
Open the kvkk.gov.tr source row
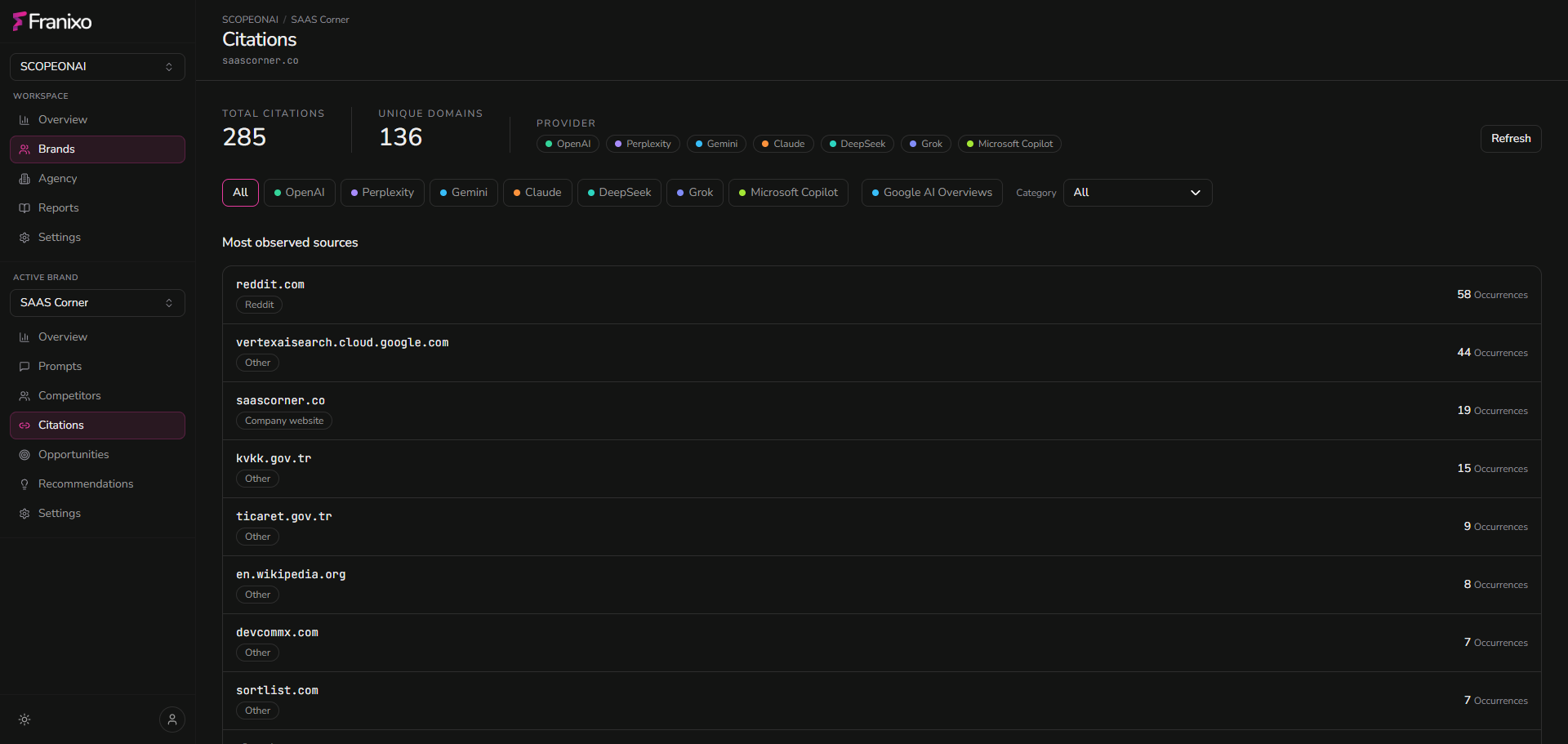click(882, 469)
